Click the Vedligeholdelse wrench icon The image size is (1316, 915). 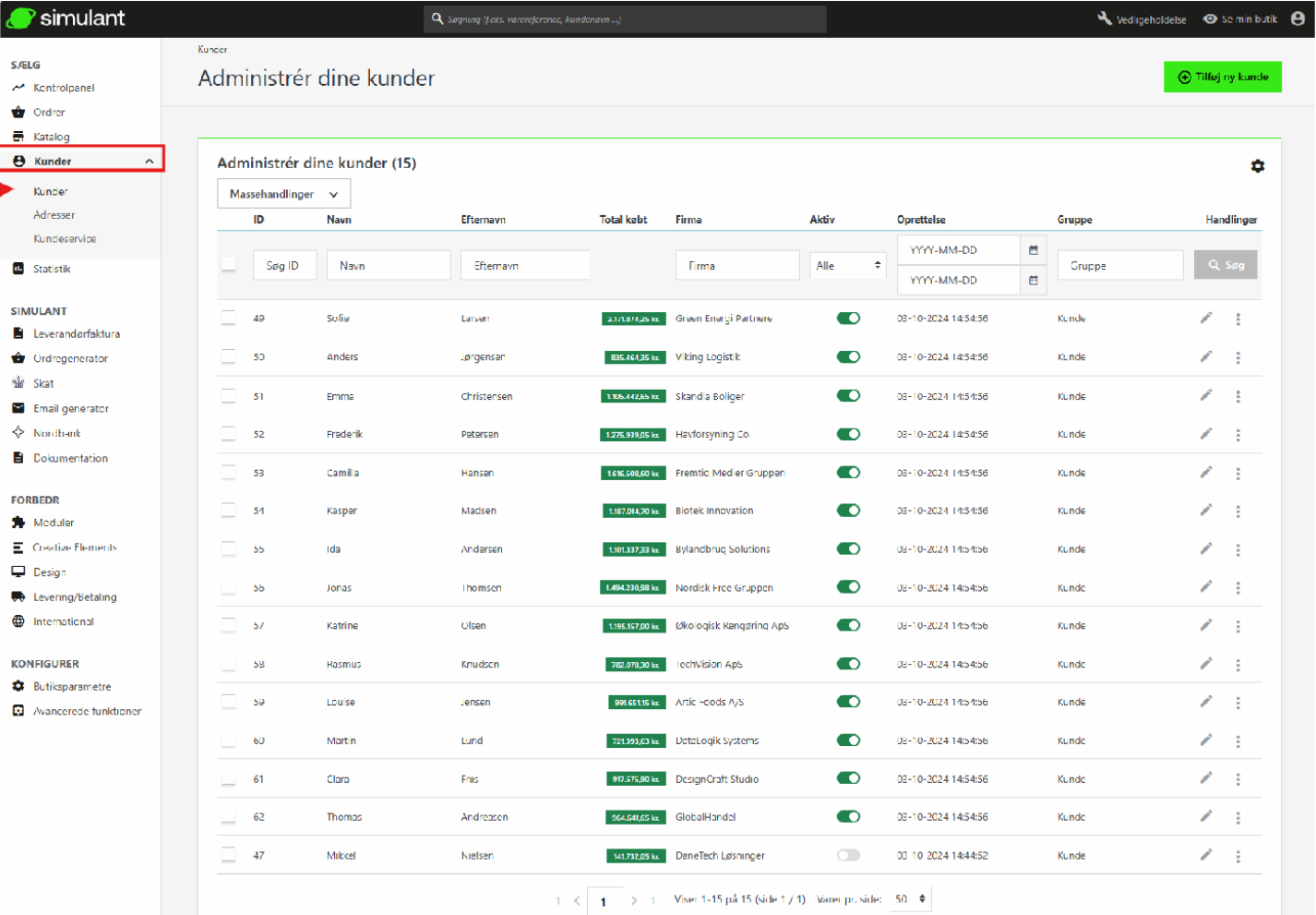(1105, 18)
